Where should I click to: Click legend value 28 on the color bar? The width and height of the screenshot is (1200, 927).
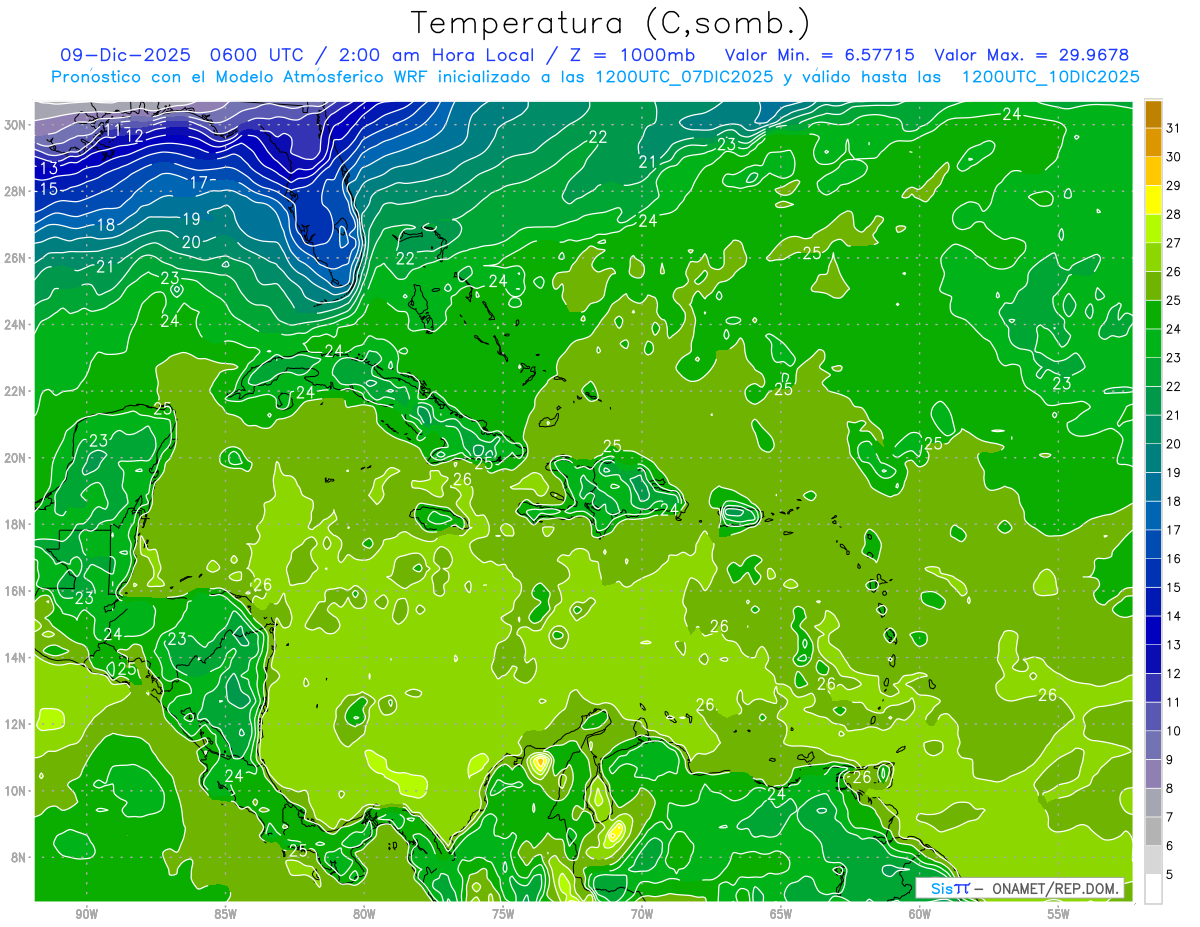(1173, 213)
